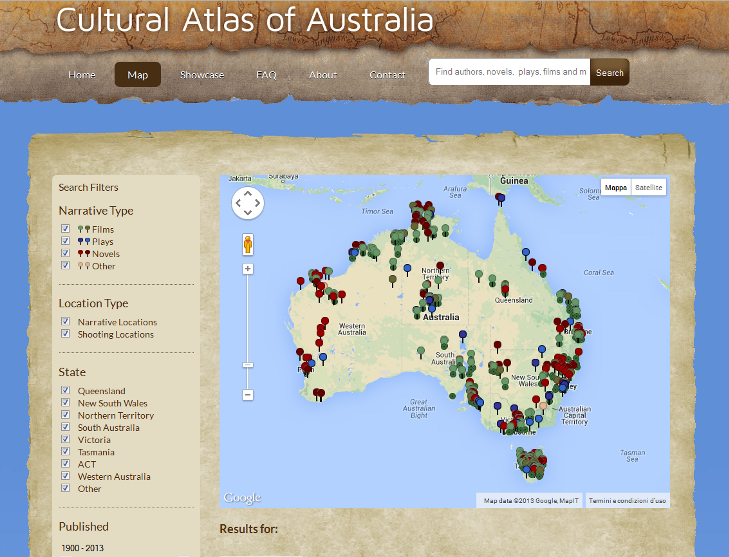The width and height of the screenshot is (729, 557).
Task: Click the Search button
Action: [609, 73]
